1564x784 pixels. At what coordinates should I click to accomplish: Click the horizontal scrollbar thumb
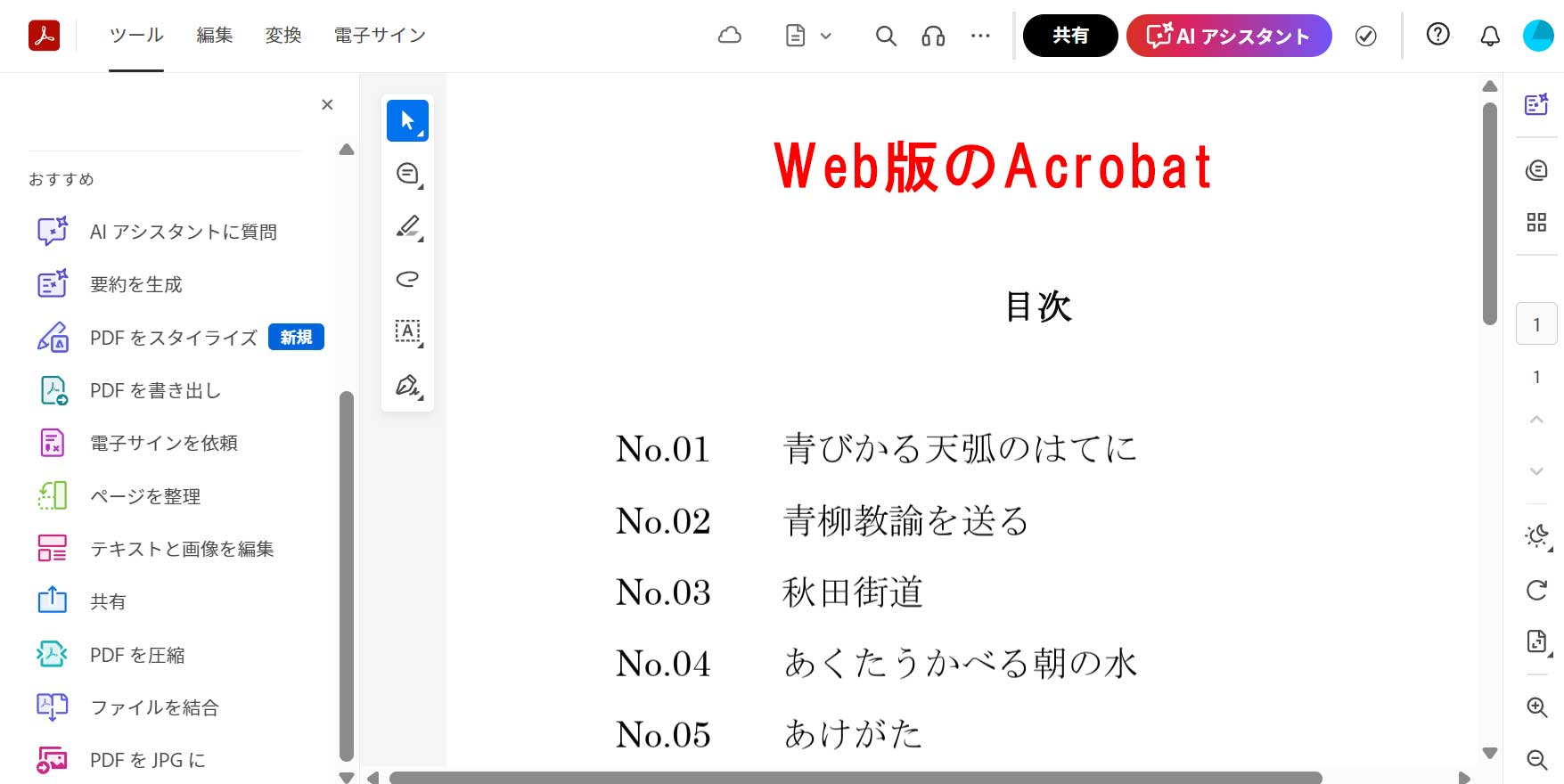click(856, 778)
